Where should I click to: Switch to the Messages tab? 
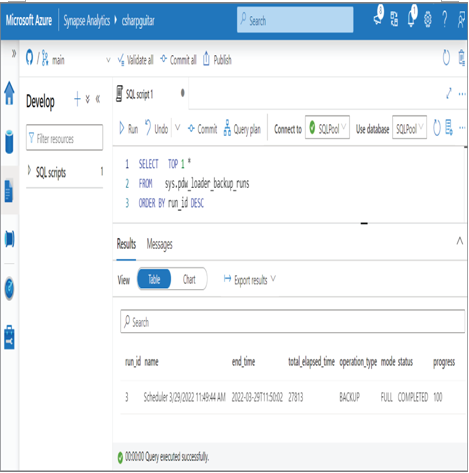click(x=159, y=245)
